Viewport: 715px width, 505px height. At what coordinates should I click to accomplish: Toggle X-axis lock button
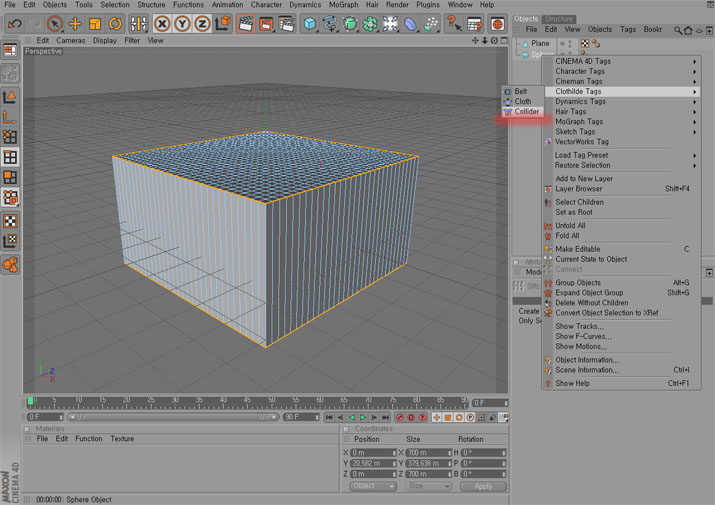click(x=162, y=24)
